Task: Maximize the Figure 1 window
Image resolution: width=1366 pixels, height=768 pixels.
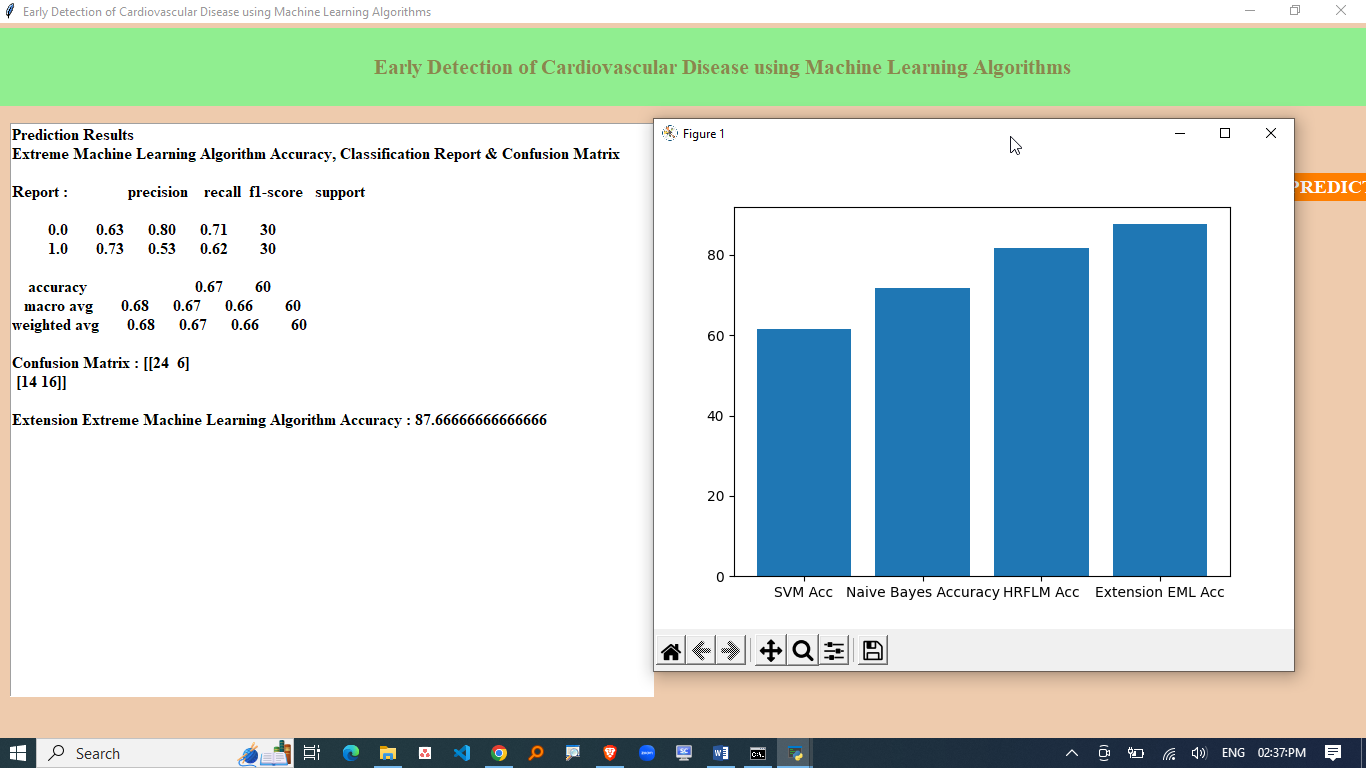Action: coord(1225,134)
